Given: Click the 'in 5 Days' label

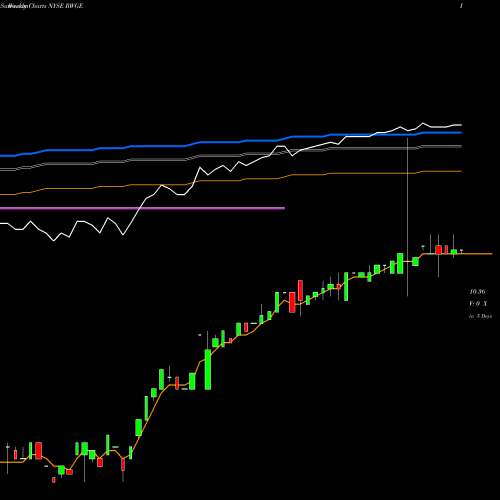Looking at the screenshot, I should tap(480, 316).
